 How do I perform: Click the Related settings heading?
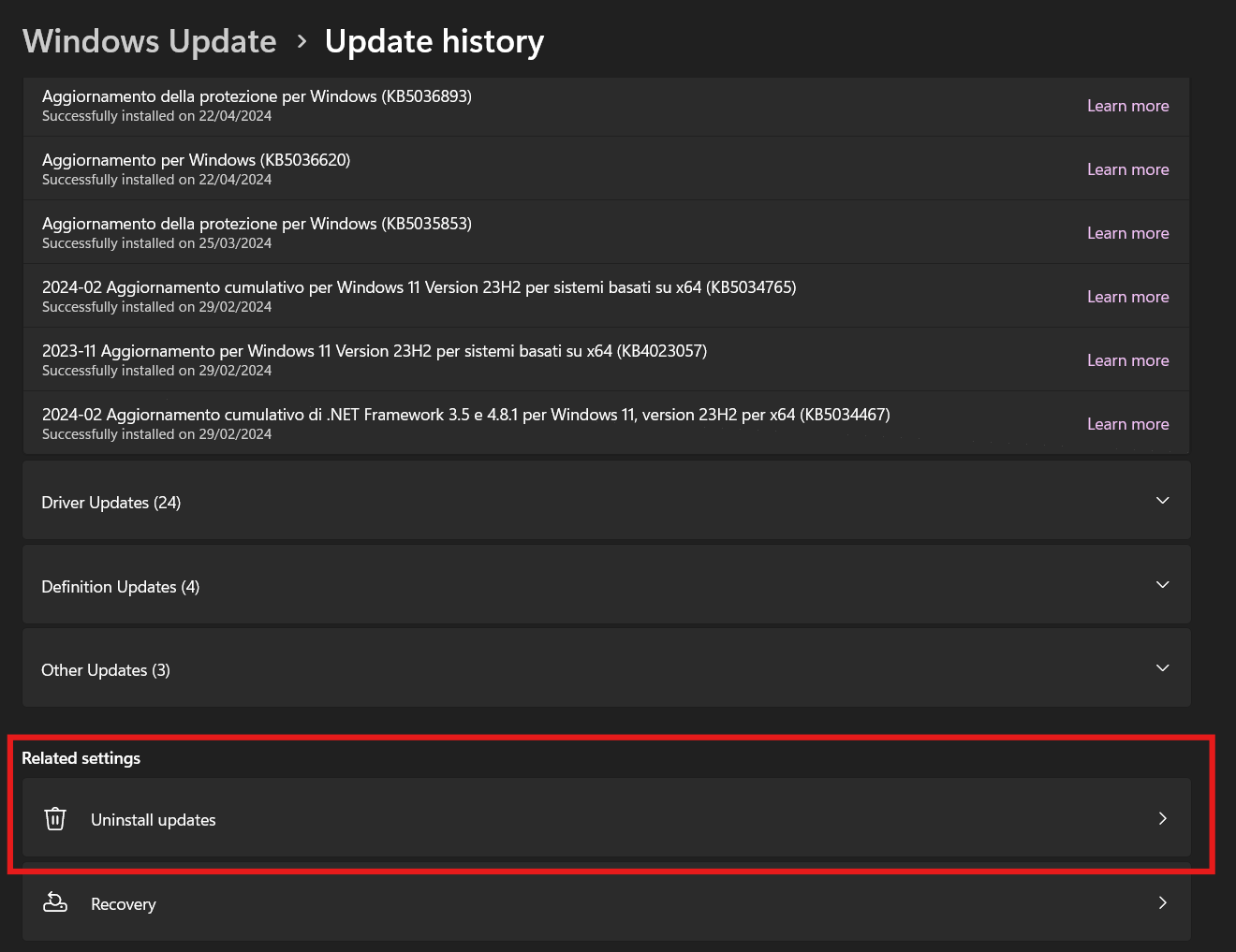tap(81, 758)
